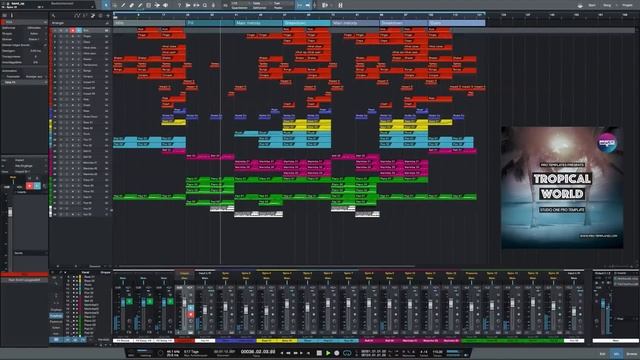Viewport: 640px width, 360px height.
Task: Select the first Breakdown arranger section
Action: coord(307,23)
